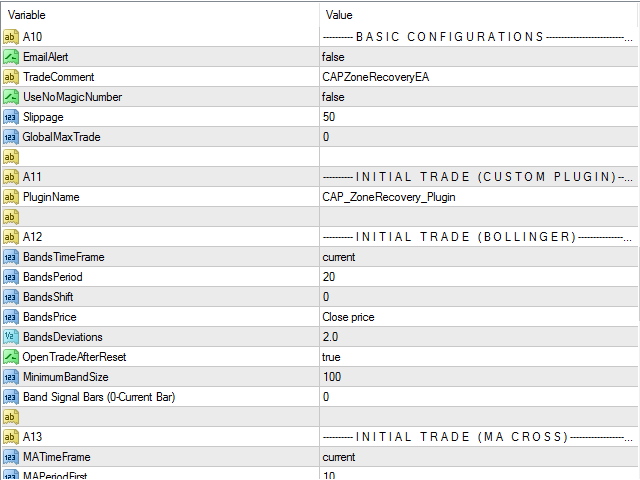Screen dimensions: 640x480
Task: Click the boolean icon beside OpenTradeAfterReset
Action: click(x=11, y=357)
